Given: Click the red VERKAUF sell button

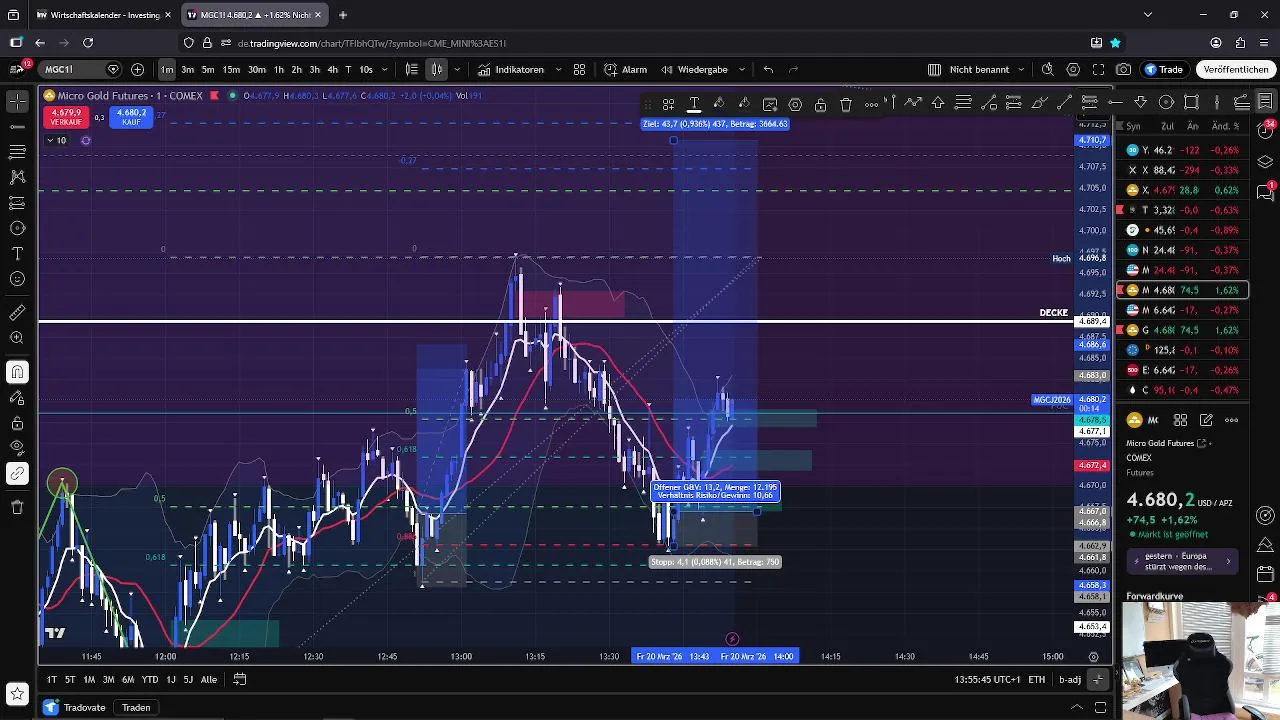Looking at the screenshot, I should 66,117.
